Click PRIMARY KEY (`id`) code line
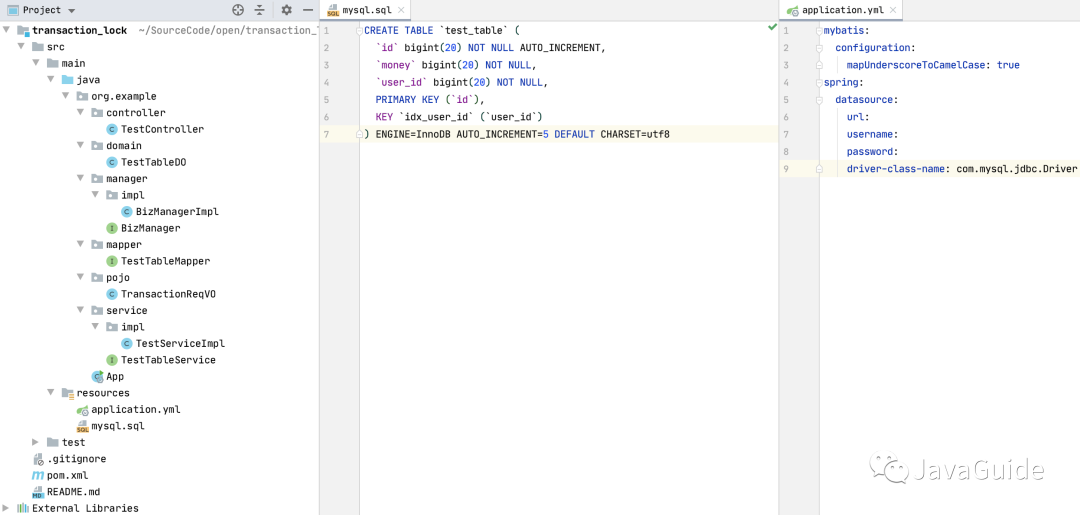Screen dimensions: 1080x515 point(430,100)
